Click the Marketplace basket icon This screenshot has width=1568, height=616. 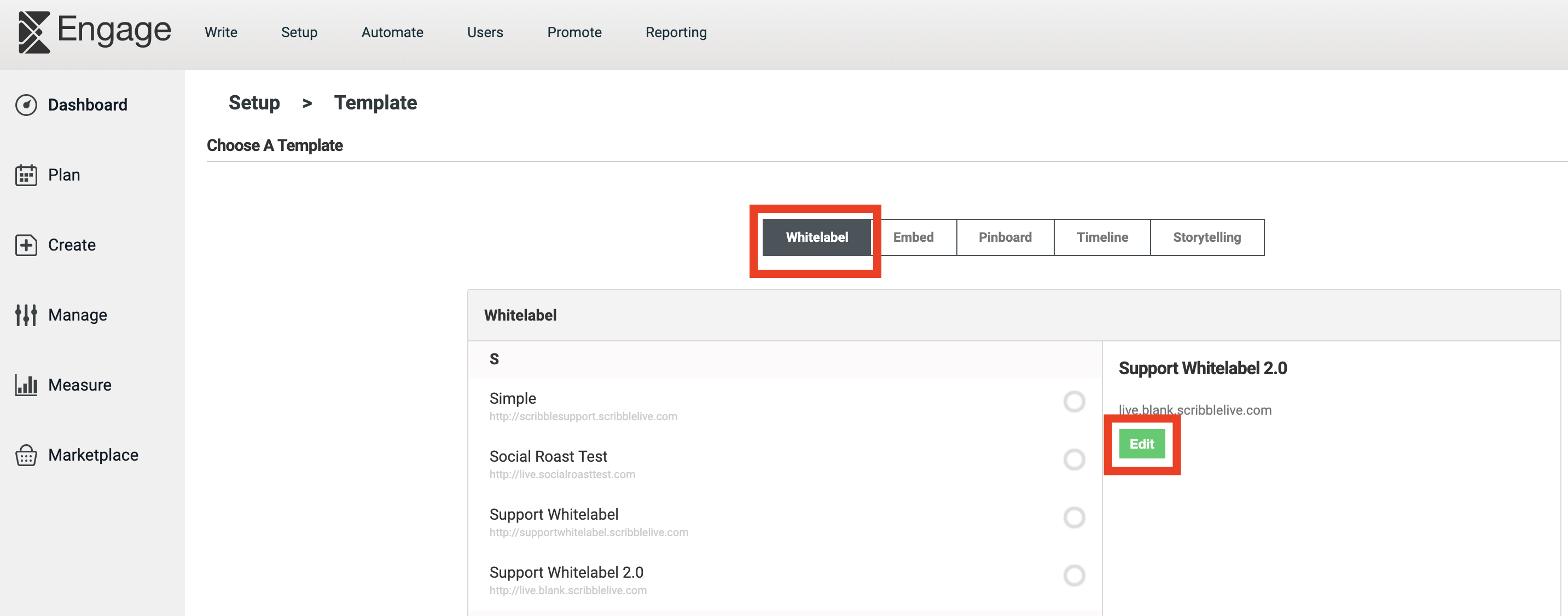(x=26, y=455)
